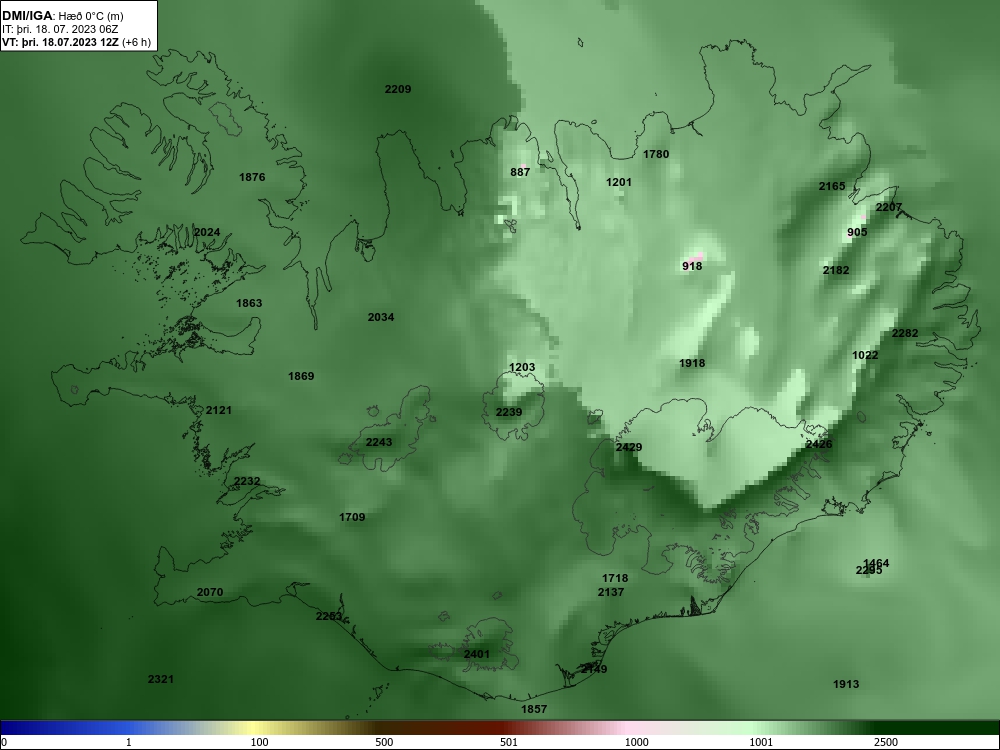1000x750 pixels.
Task: Select the 1780 label near north coast
Action: [656, 154]
